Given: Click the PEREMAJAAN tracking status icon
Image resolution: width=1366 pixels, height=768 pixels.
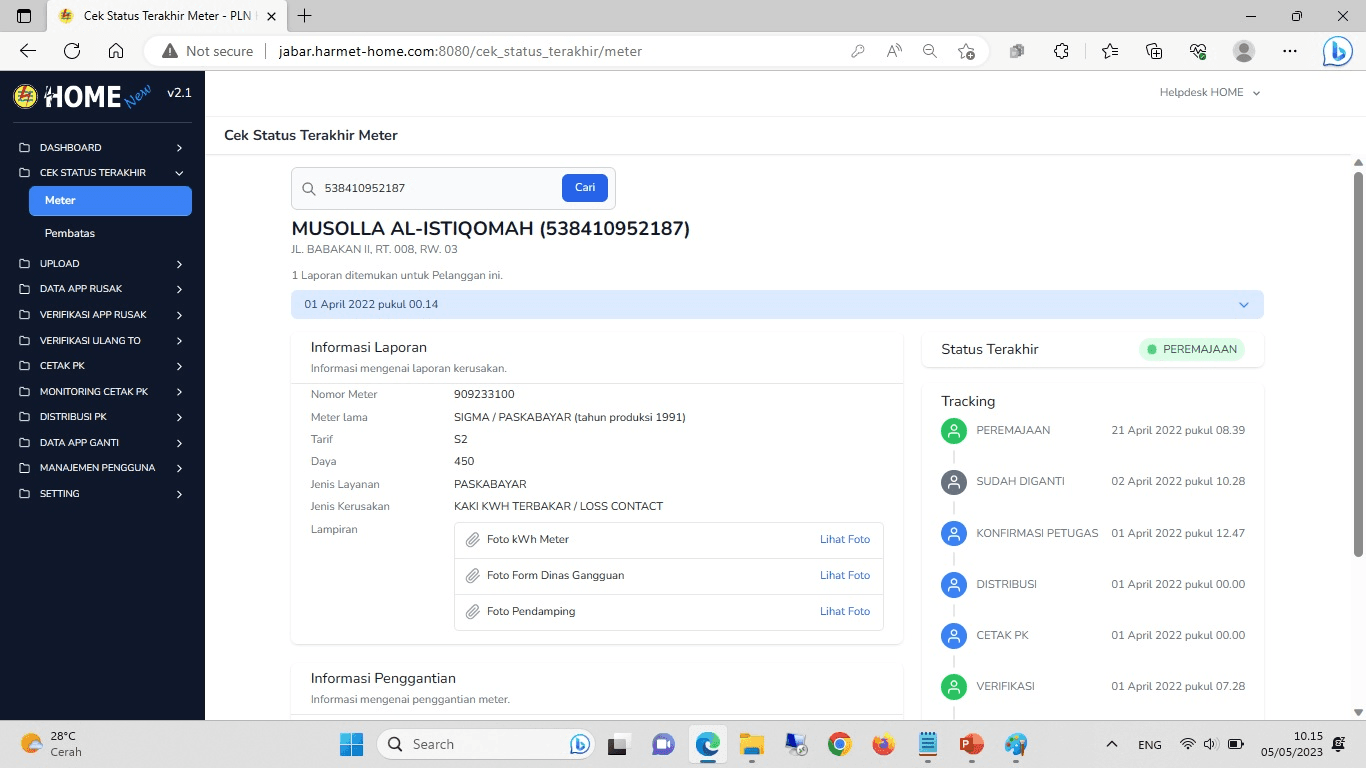Looking at the screenshot, I should click(x=954, y=431).
